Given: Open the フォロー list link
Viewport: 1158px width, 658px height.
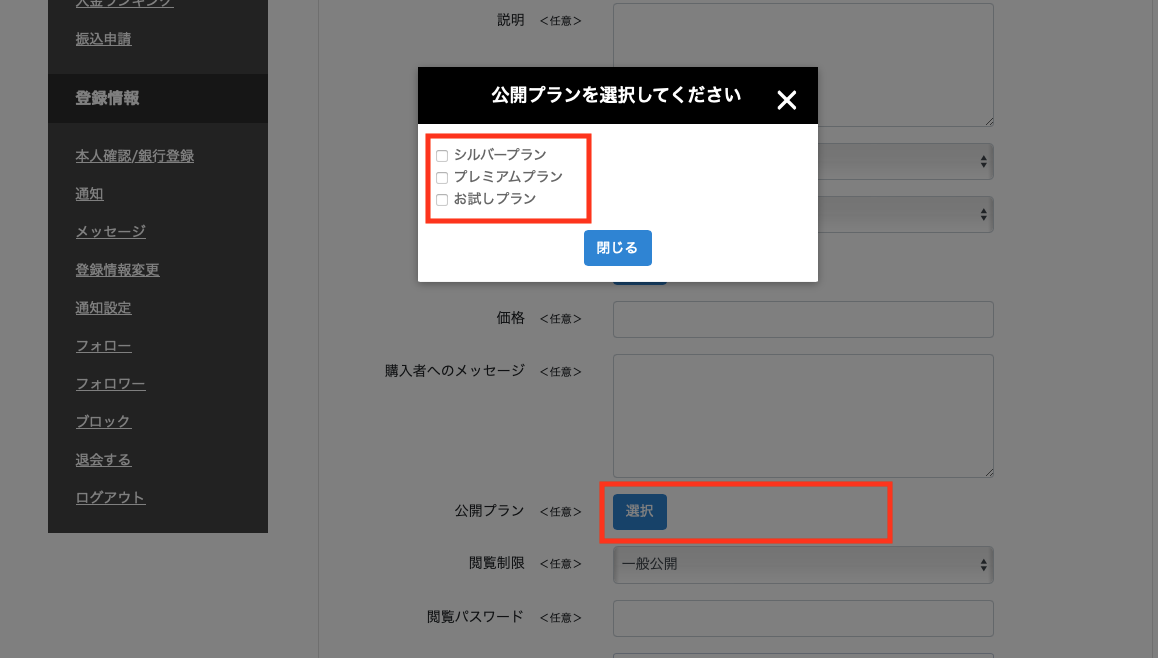Looking at the screenshot, I should pyautogui.click(x=103, y=346).
